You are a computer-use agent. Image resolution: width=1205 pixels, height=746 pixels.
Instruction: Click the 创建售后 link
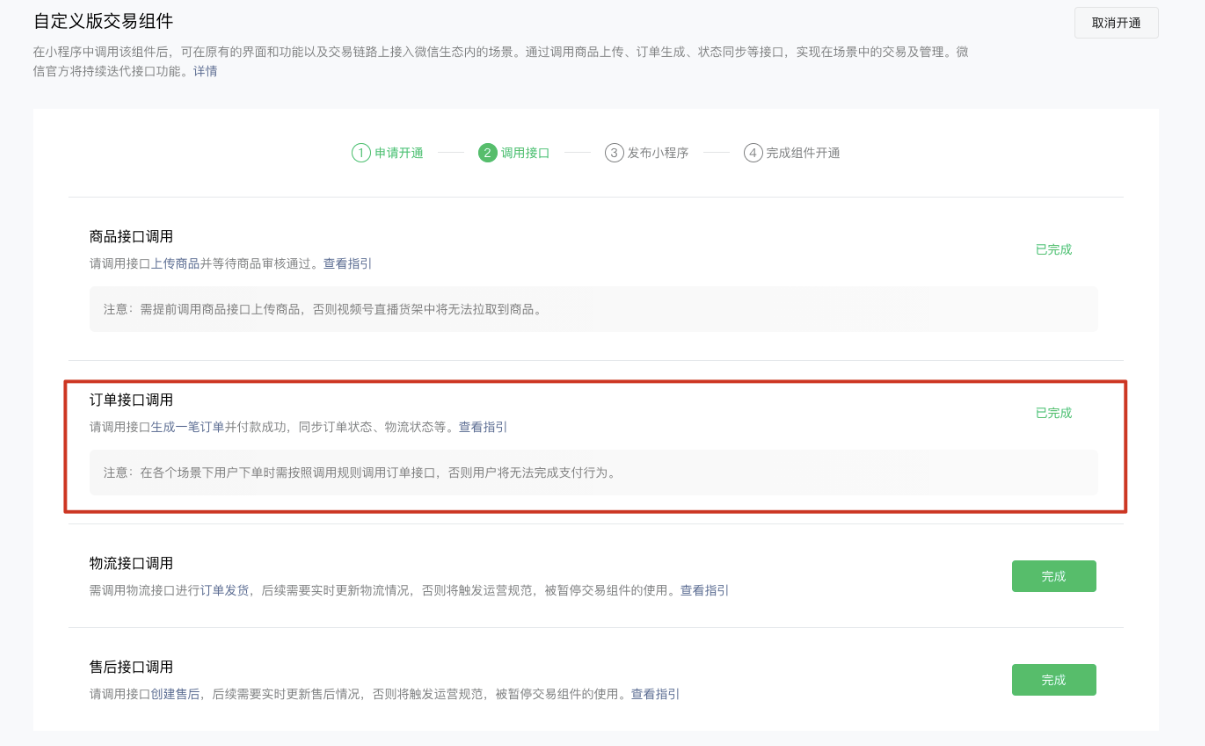pyautogui.click(x=175, y=694)
